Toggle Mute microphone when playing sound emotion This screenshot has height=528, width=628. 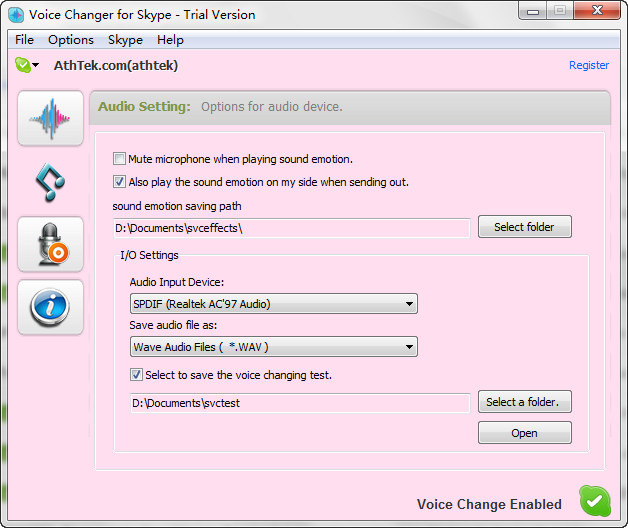(x=120, y=159)
